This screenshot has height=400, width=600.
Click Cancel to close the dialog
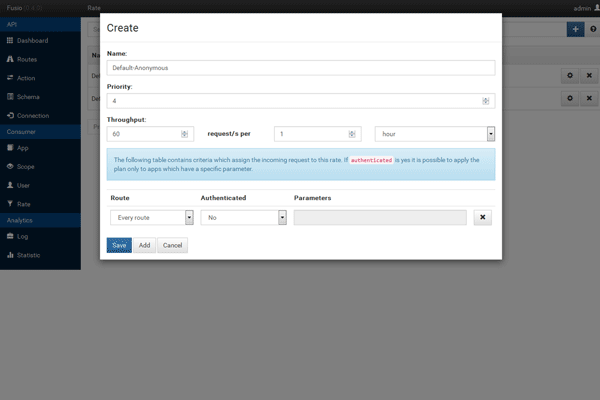click(172, 245)
